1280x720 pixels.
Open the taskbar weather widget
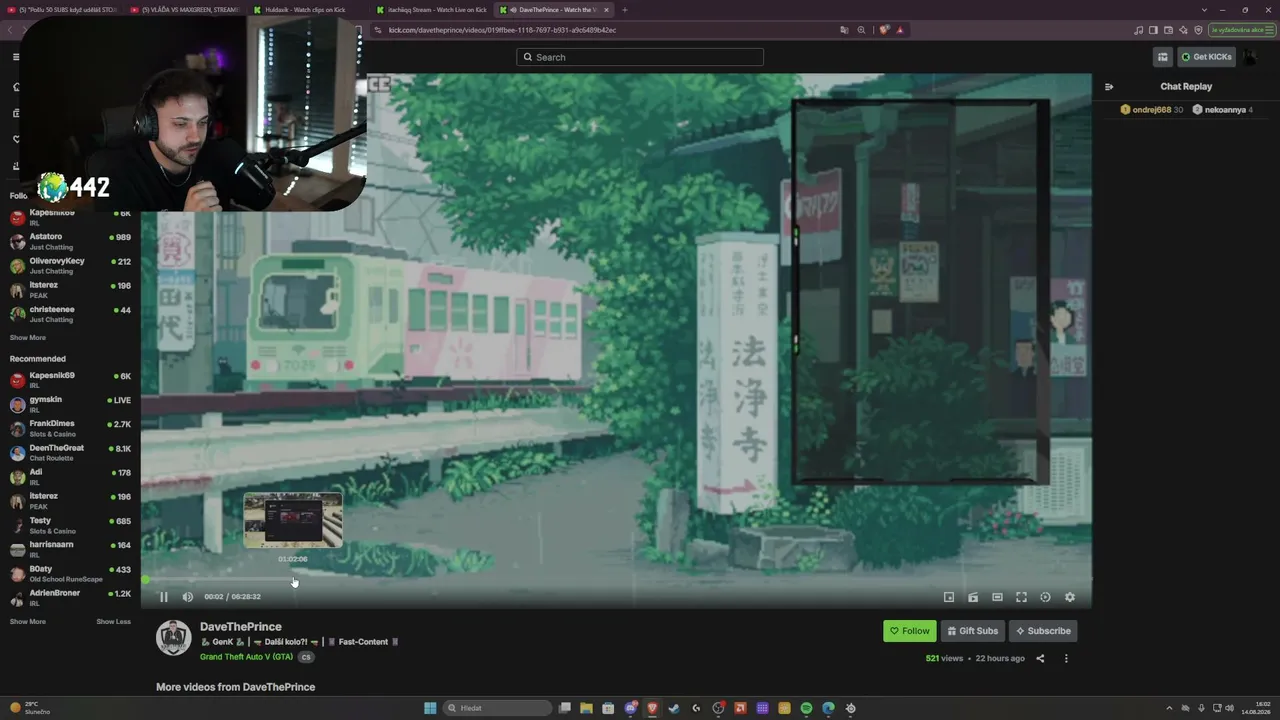30,708
